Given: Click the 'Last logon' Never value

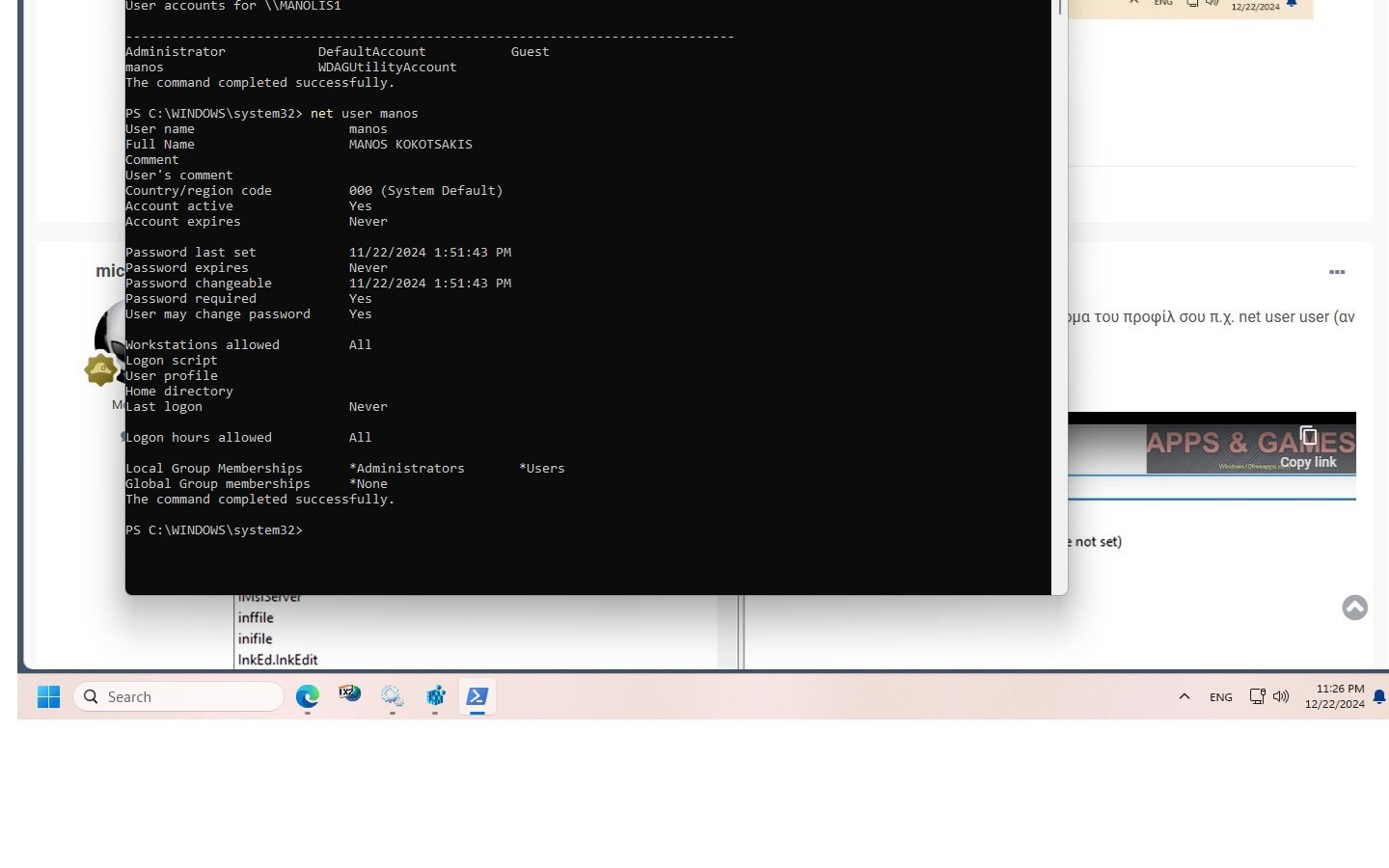Looking at the screenshot, I should 368,407.
